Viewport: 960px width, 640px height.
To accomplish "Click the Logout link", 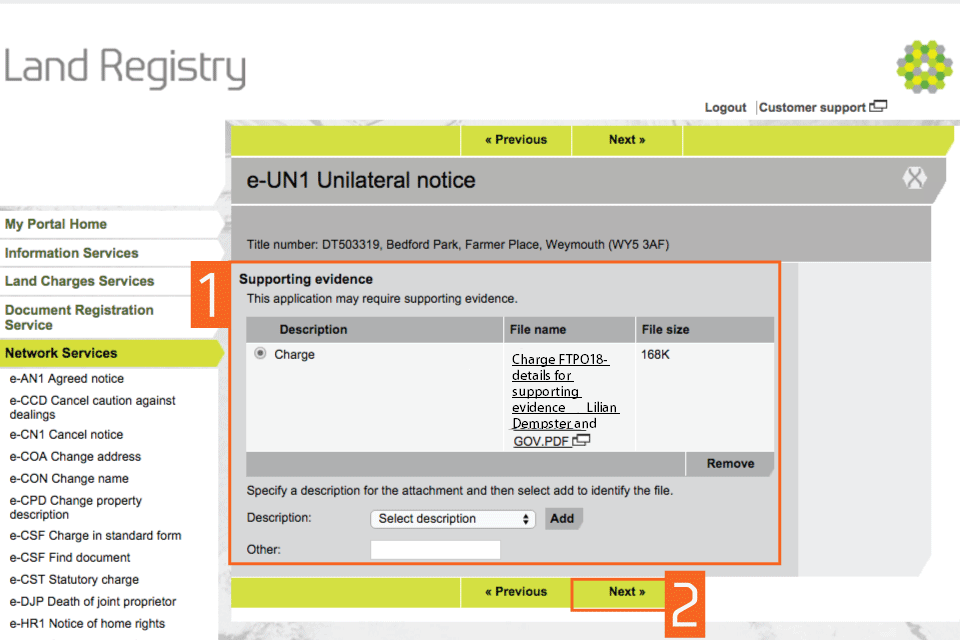I will pos(725,108).
